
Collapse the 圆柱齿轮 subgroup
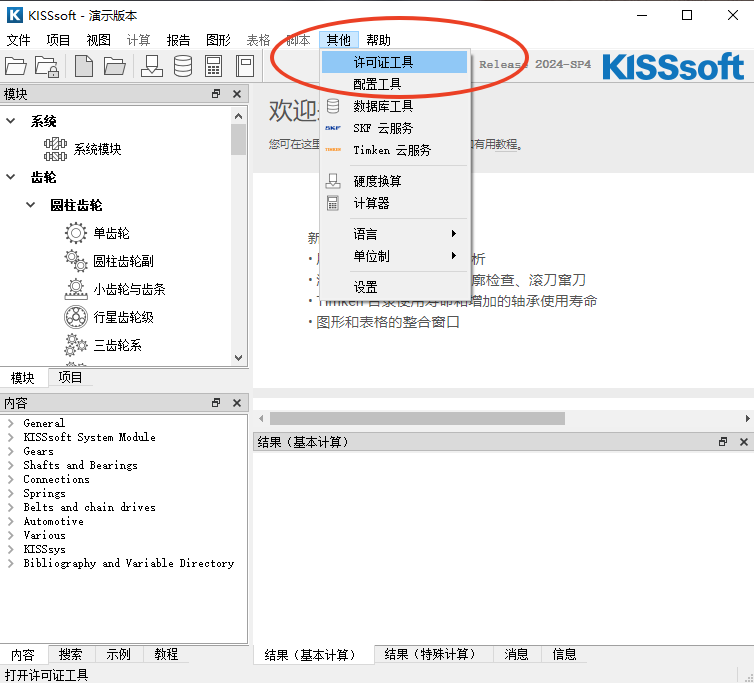[x=30, y=205]
